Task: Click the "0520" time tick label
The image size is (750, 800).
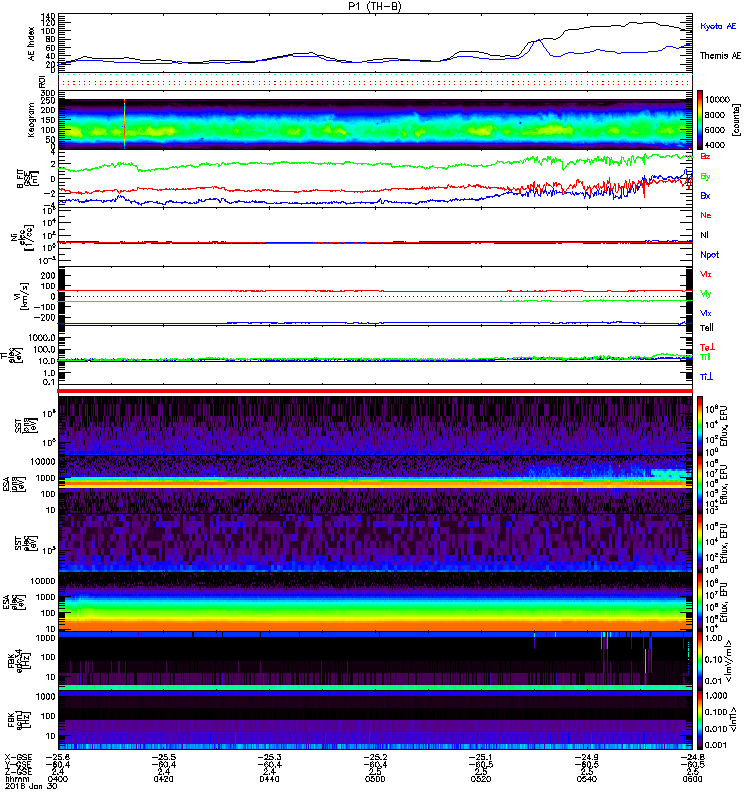Action: [481, 779]
